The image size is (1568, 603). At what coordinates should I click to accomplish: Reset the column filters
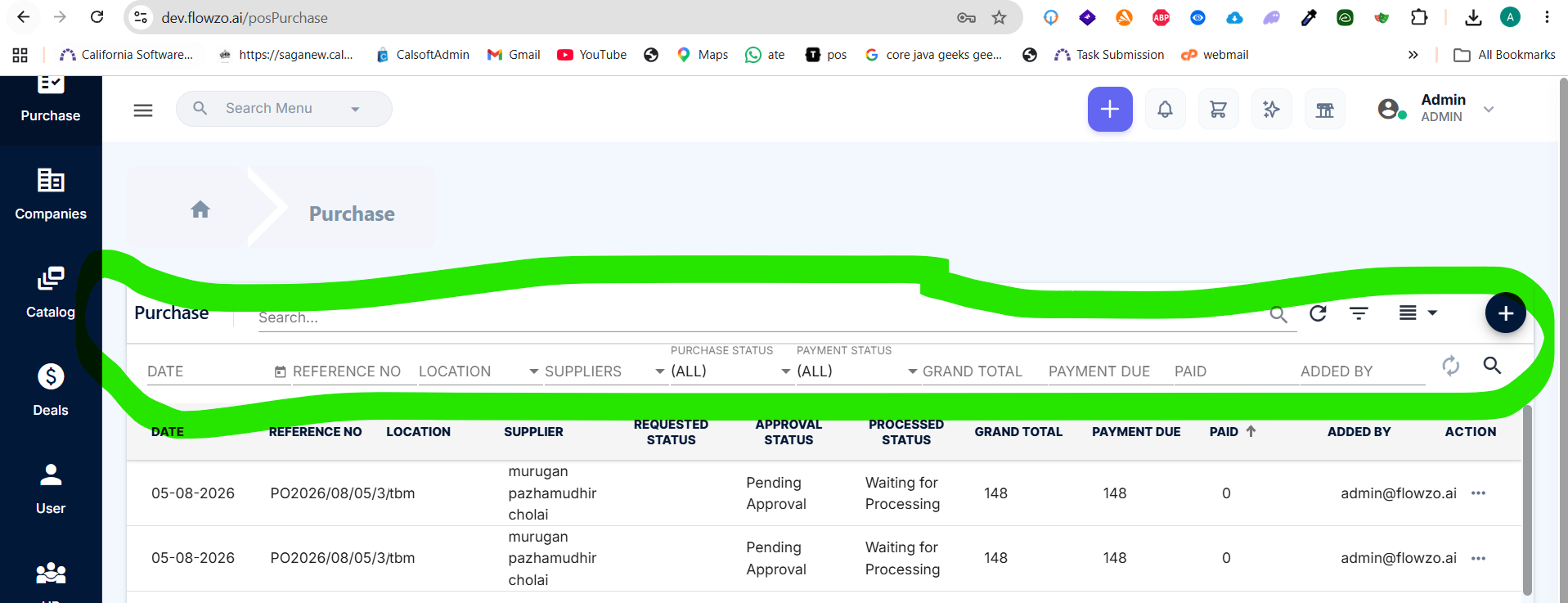tap(1451, 366)
